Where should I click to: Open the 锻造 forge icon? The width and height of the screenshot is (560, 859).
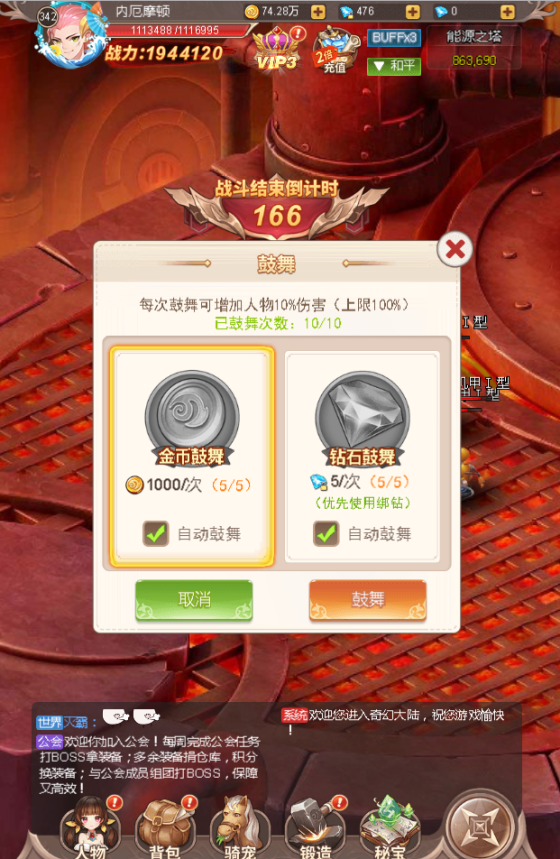[315, 827]
